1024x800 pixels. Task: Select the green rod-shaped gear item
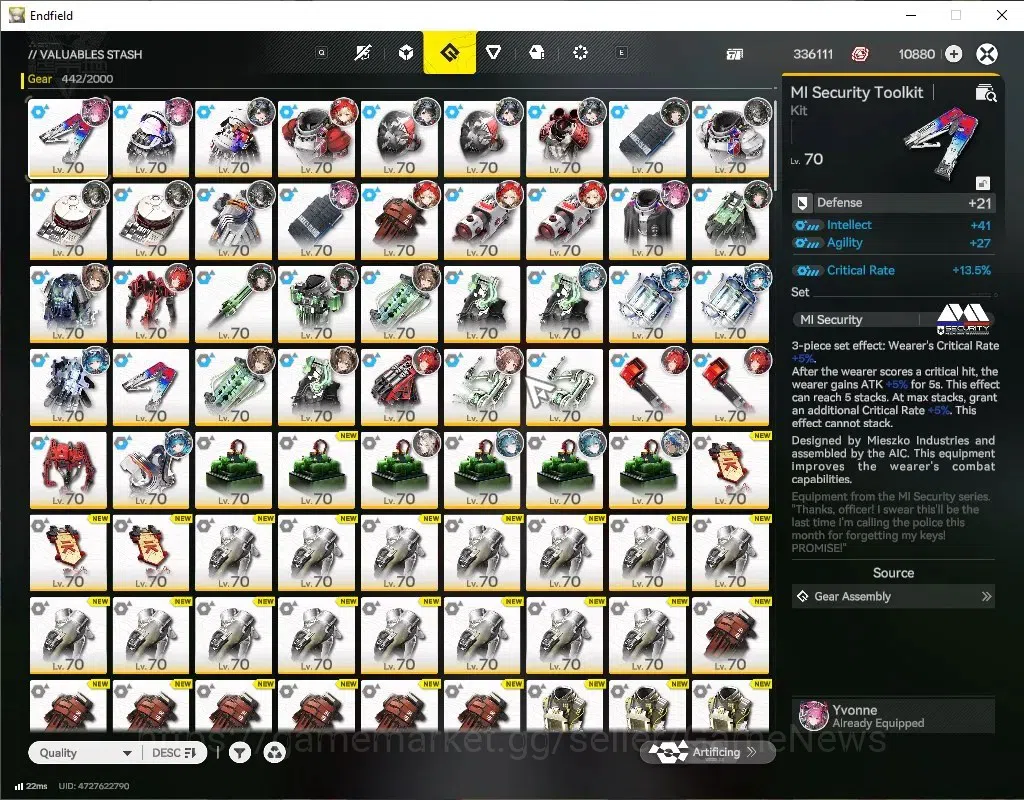pos(234,304)
